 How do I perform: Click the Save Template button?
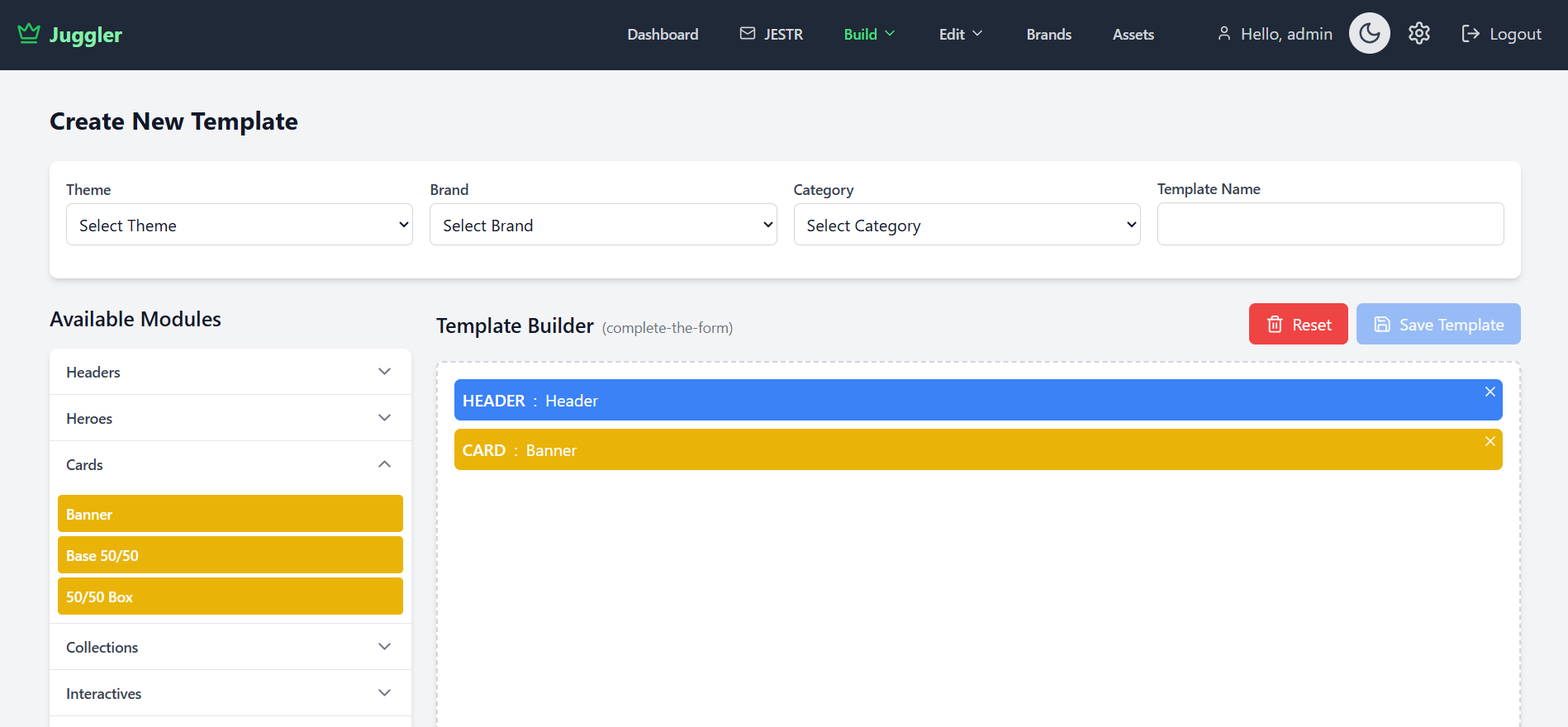point(1437,324)
